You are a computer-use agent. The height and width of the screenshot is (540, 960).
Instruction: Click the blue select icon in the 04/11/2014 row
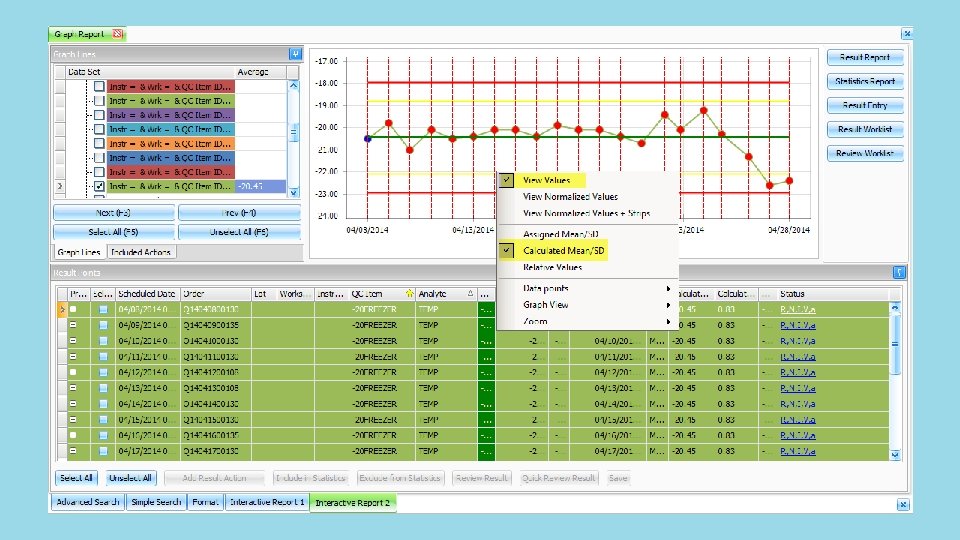tap(103, 356)
